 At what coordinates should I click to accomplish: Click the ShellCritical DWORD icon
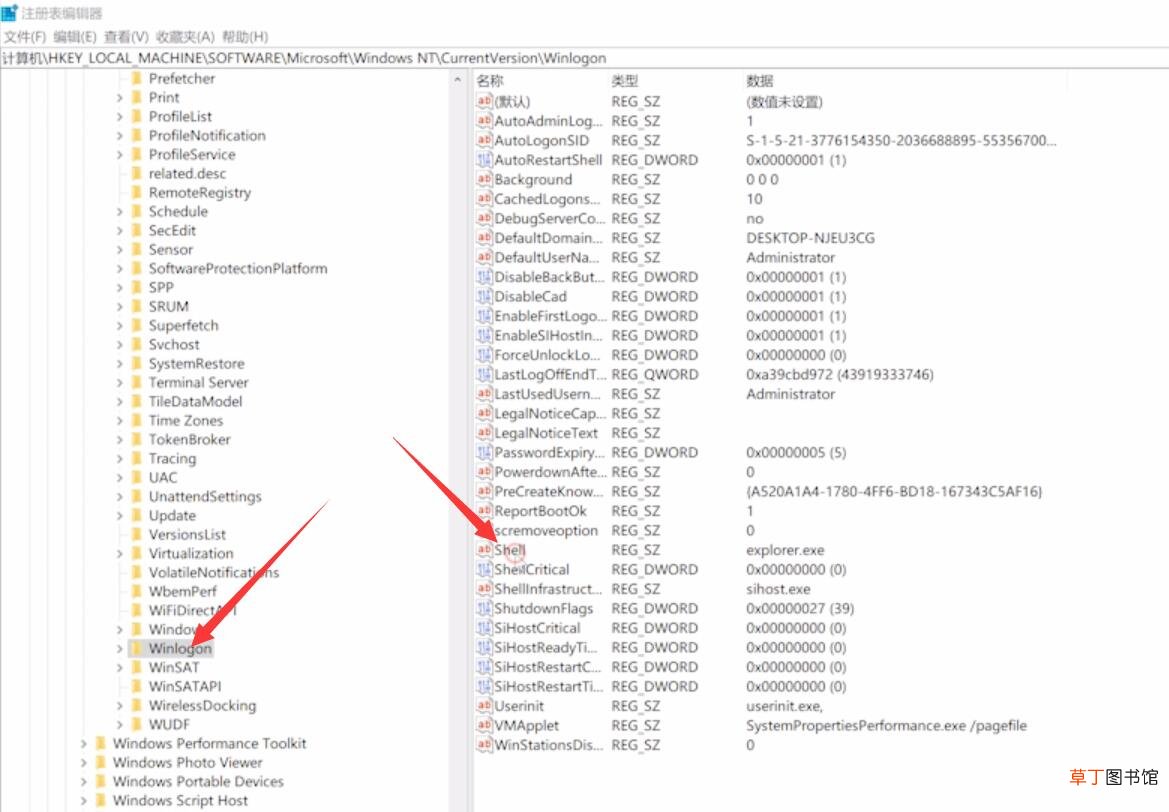coord(484,569)
